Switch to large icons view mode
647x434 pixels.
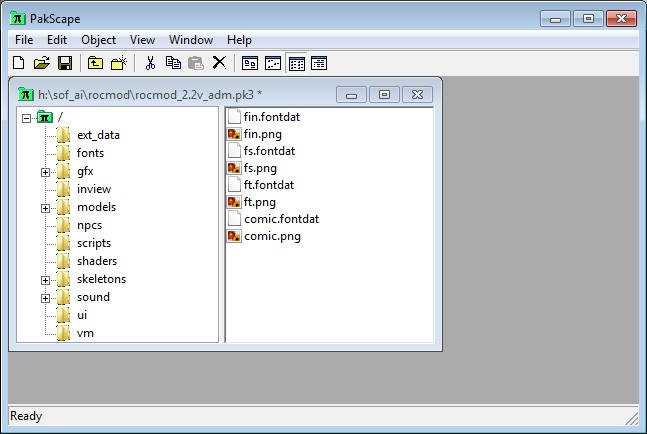pyautogui.click(x=250, y=63)
